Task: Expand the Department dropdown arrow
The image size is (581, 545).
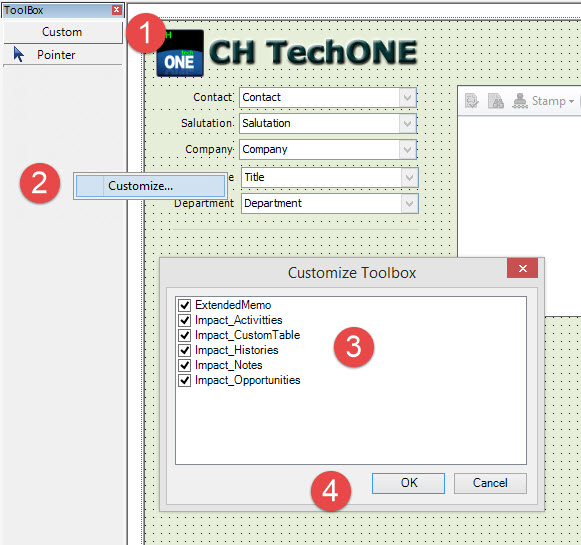Action: [409, 203]
